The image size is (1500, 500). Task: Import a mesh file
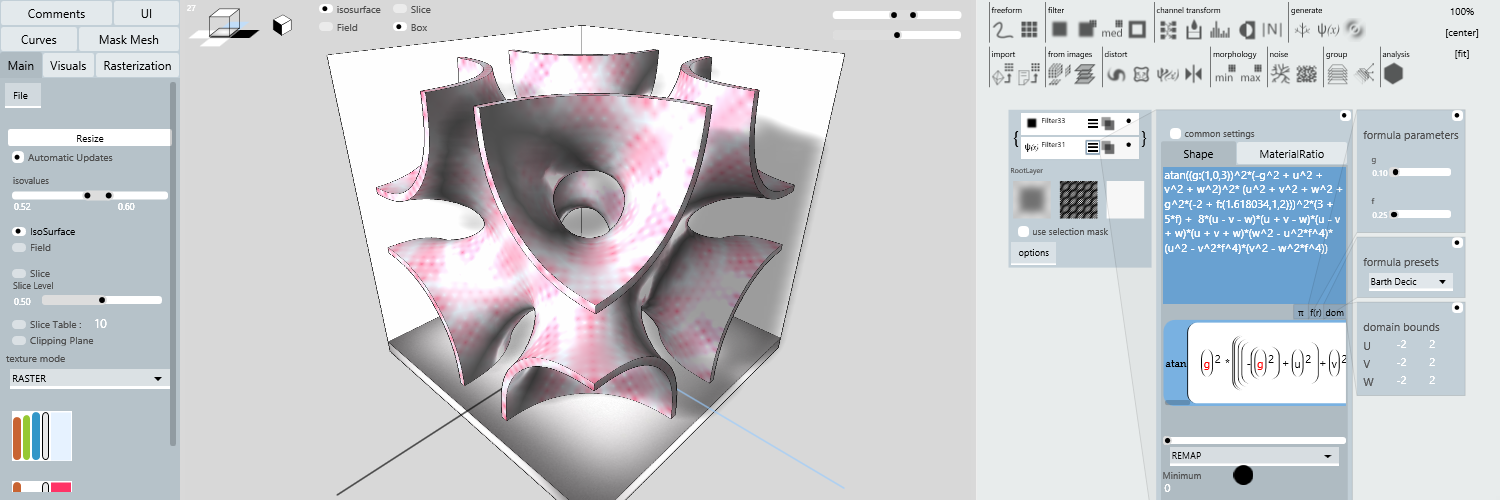click(1002, 73)
